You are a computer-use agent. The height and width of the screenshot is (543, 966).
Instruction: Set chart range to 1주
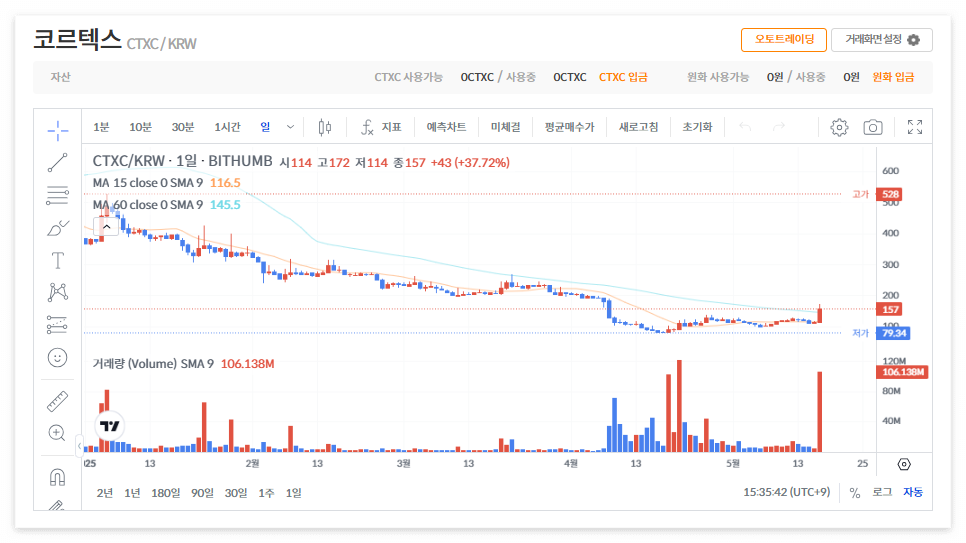[266, 493]
